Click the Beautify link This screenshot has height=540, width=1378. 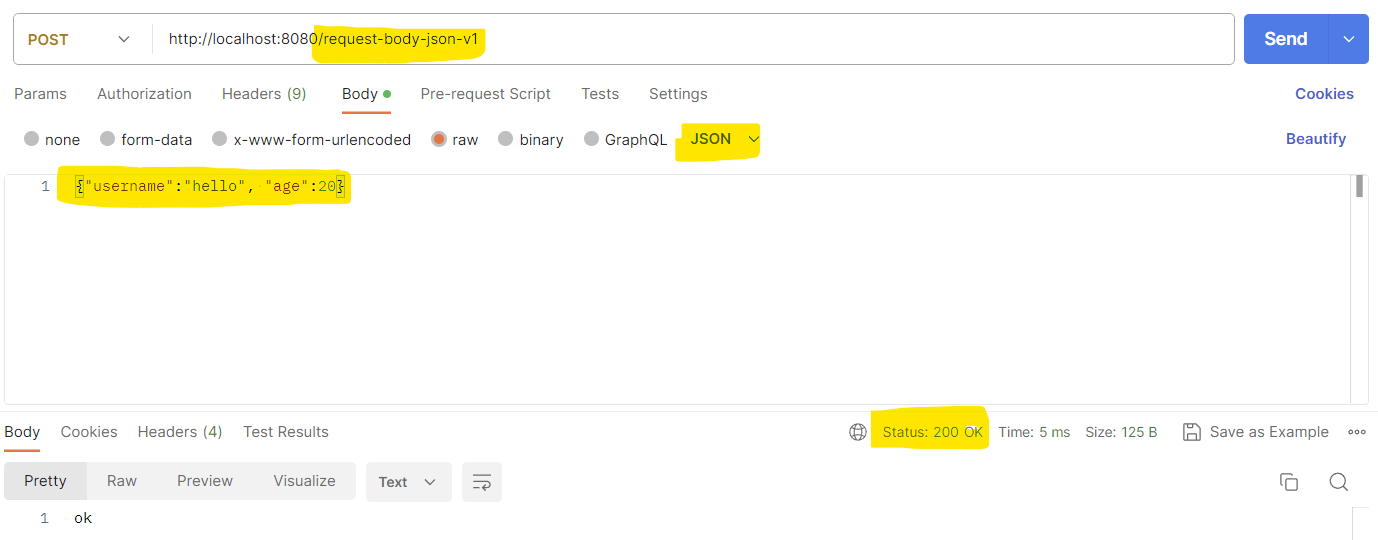click(1316, 139)
